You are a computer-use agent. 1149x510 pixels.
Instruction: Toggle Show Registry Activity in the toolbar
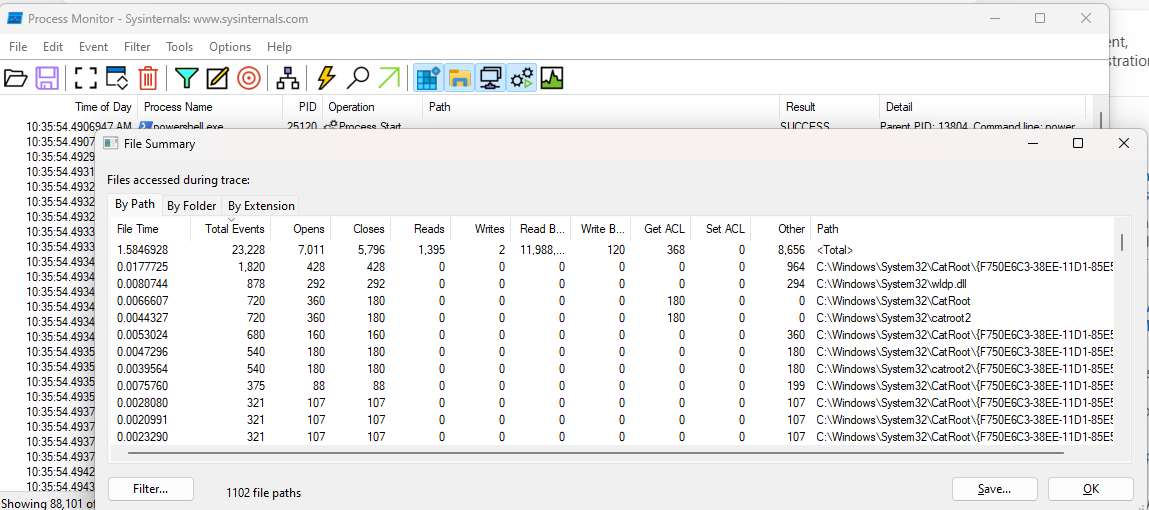click(x=428, y=78)
